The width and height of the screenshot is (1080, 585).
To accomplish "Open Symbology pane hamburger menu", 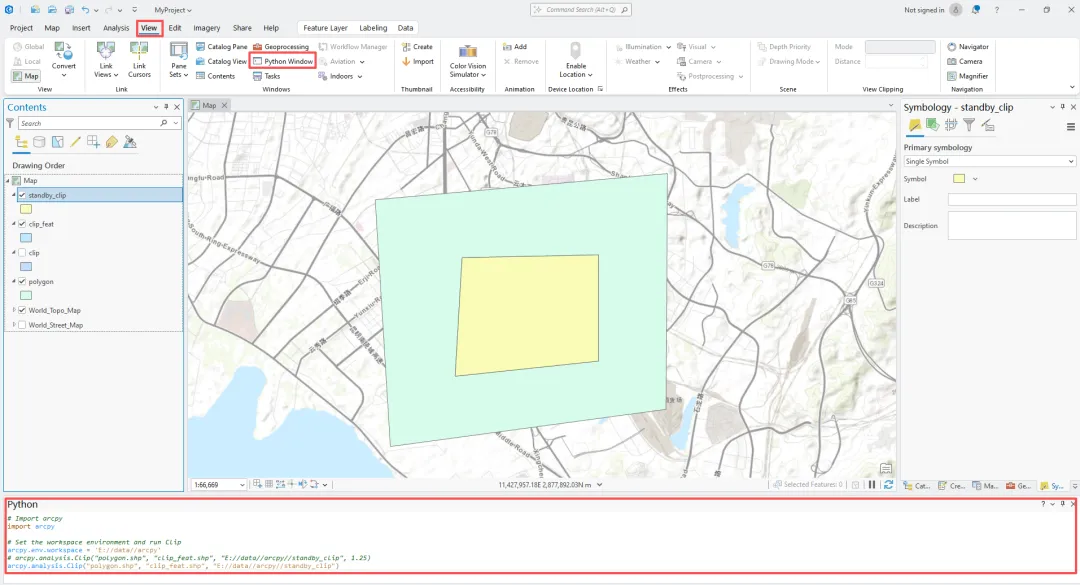I will coord(1070,127).
